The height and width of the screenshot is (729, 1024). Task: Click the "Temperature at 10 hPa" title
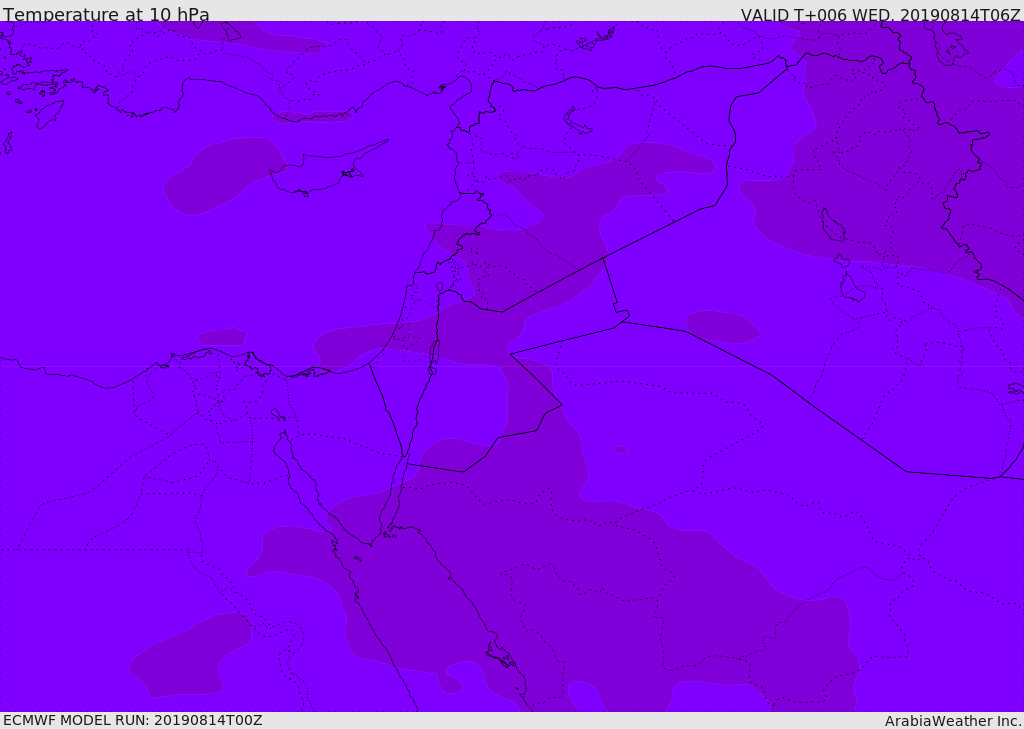pyautogui.click(x=106, y=15)
